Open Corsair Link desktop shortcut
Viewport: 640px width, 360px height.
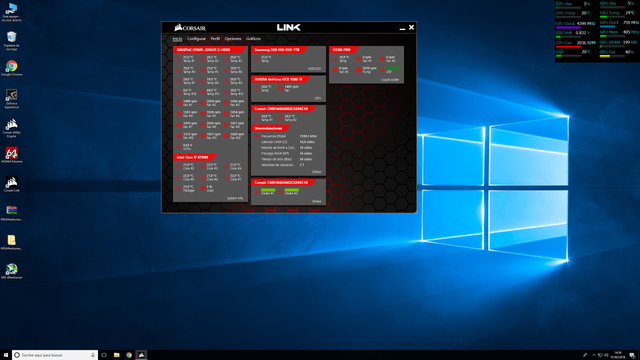coord(11,184)
